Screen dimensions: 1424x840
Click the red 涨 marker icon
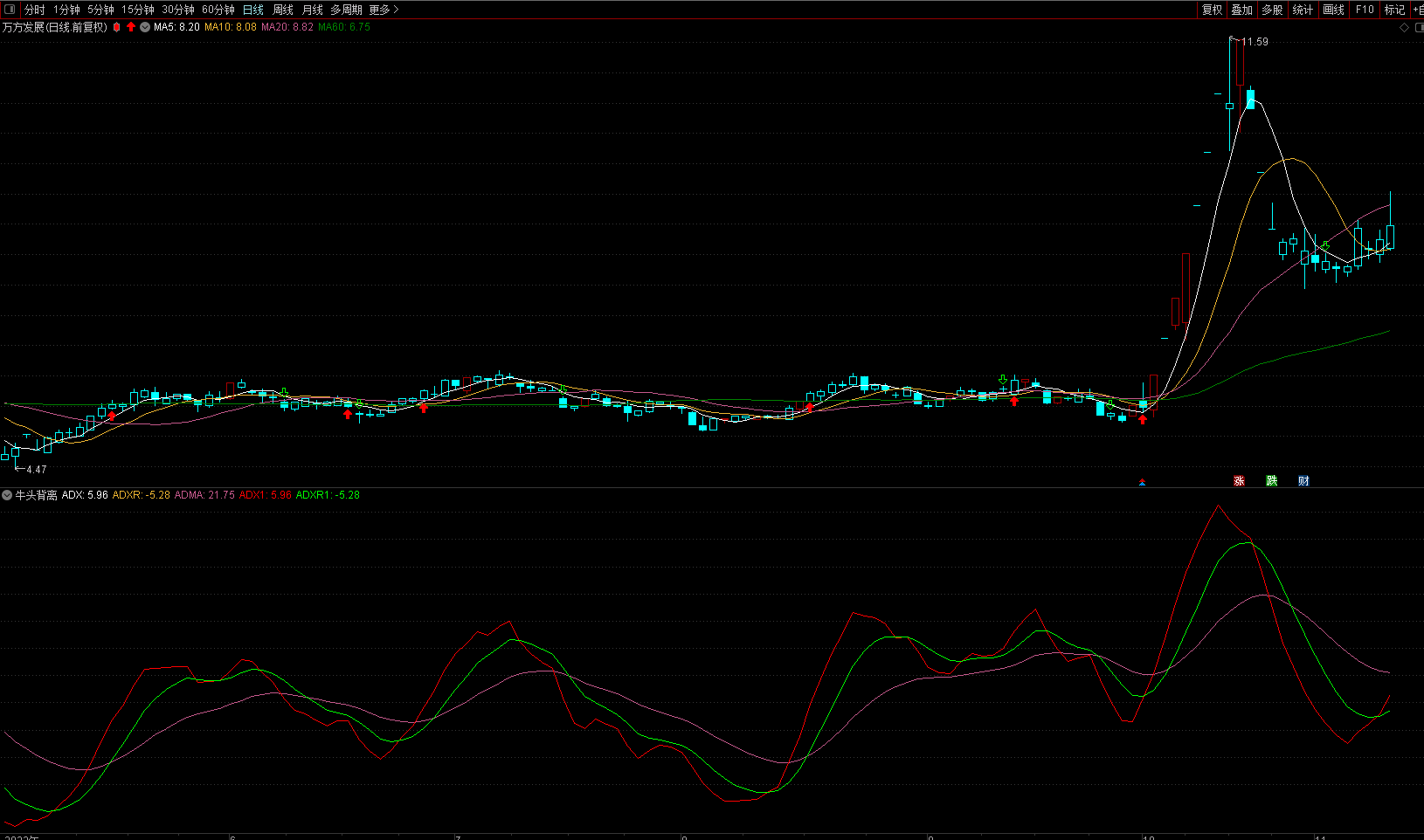coord(1239,481)
